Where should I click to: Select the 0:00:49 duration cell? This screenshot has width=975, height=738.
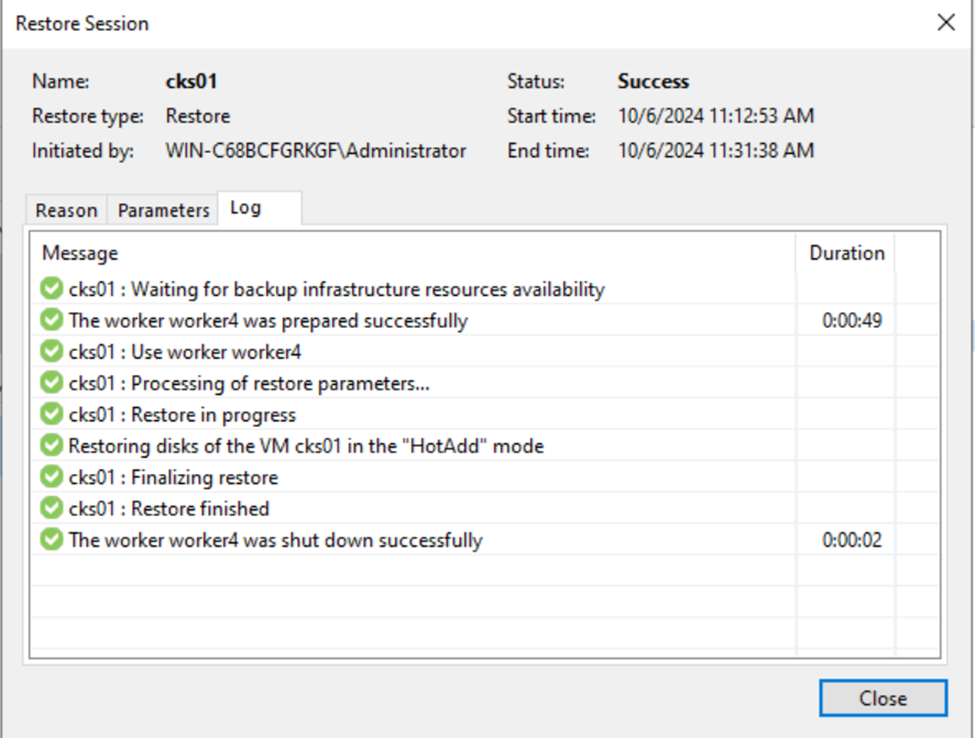click(852, 321)
